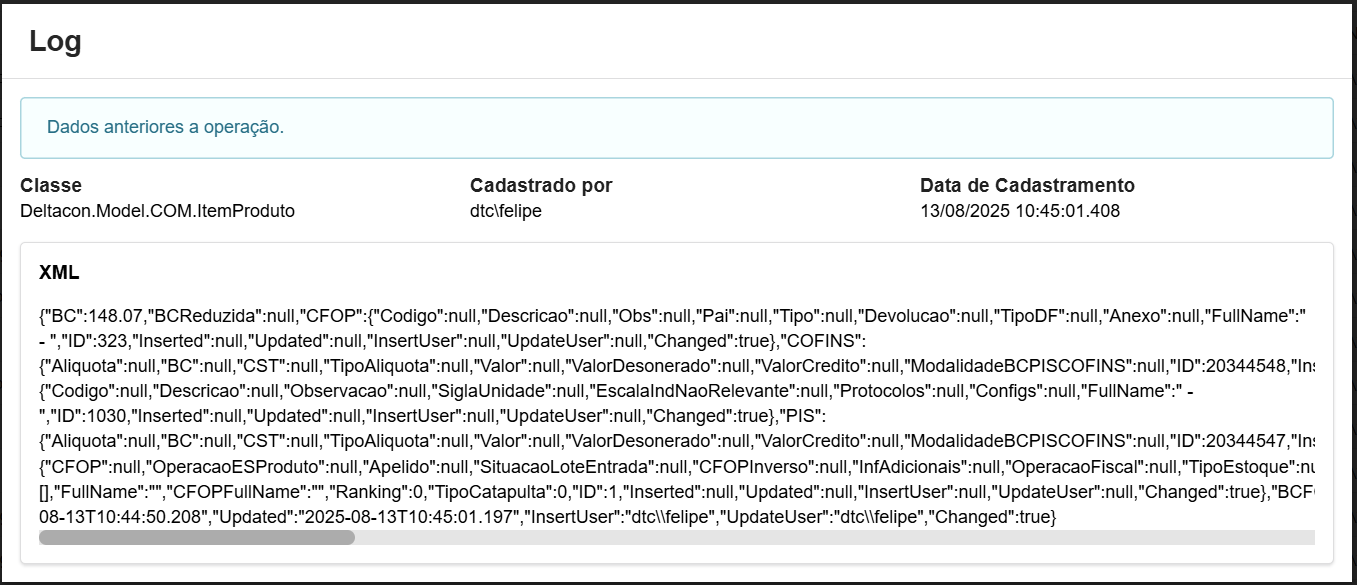1357x585 pixels.
Task: Click the JSON line starting with "BC":148.07
Action: tap(670, 315)
